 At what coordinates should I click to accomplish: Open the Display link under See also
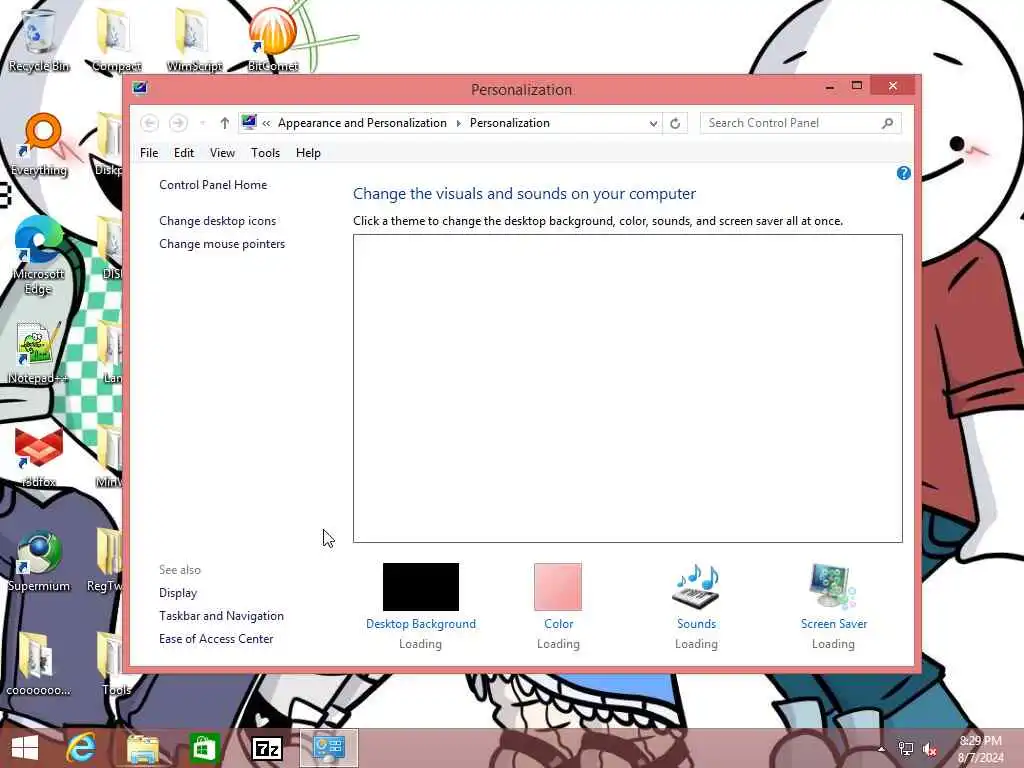178,593
